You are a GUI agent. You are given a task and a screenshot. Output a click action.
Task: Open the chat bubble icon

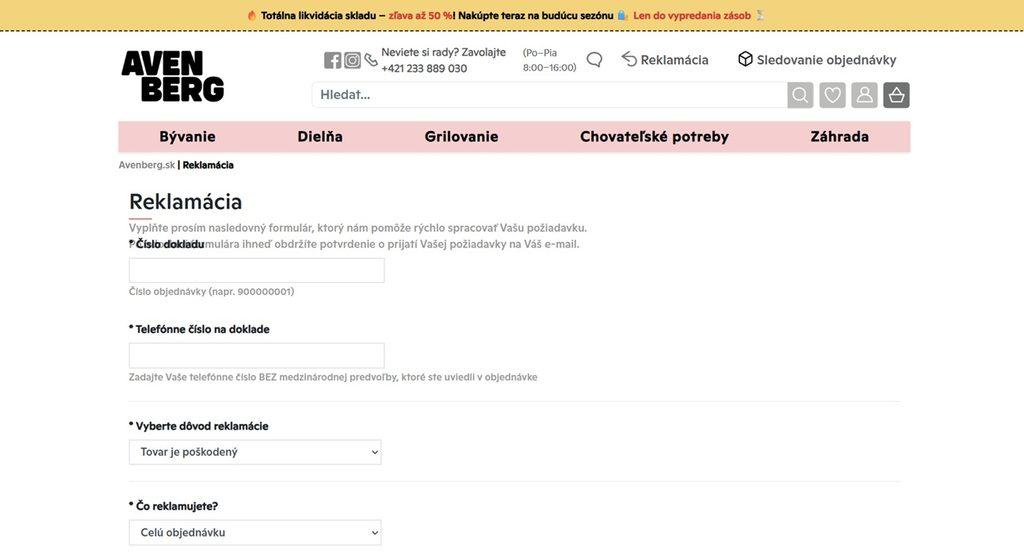pyautogui.click(x=594, y=60)
